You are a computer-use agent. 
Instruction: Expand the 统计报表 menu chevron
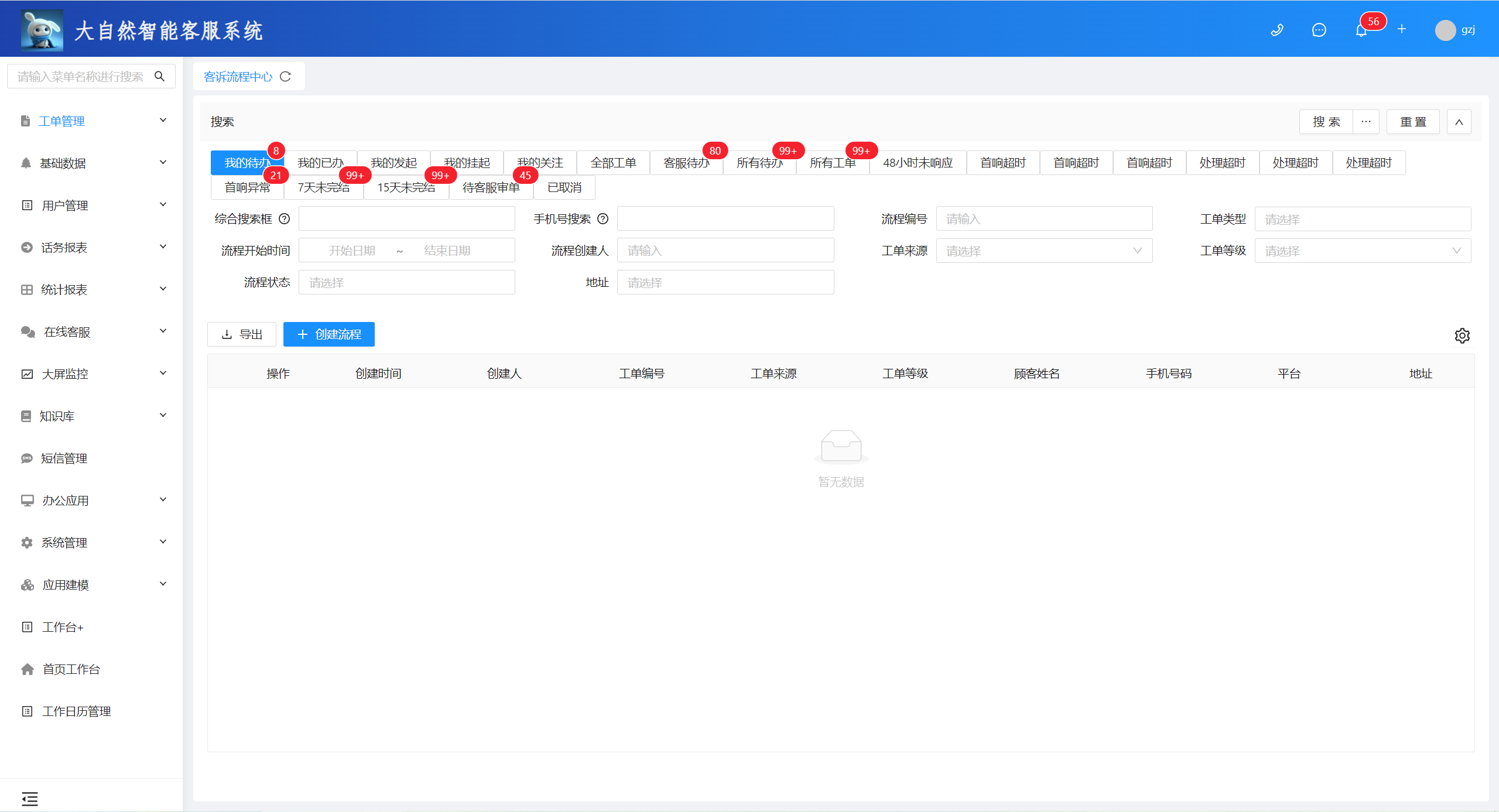(163, 289)
